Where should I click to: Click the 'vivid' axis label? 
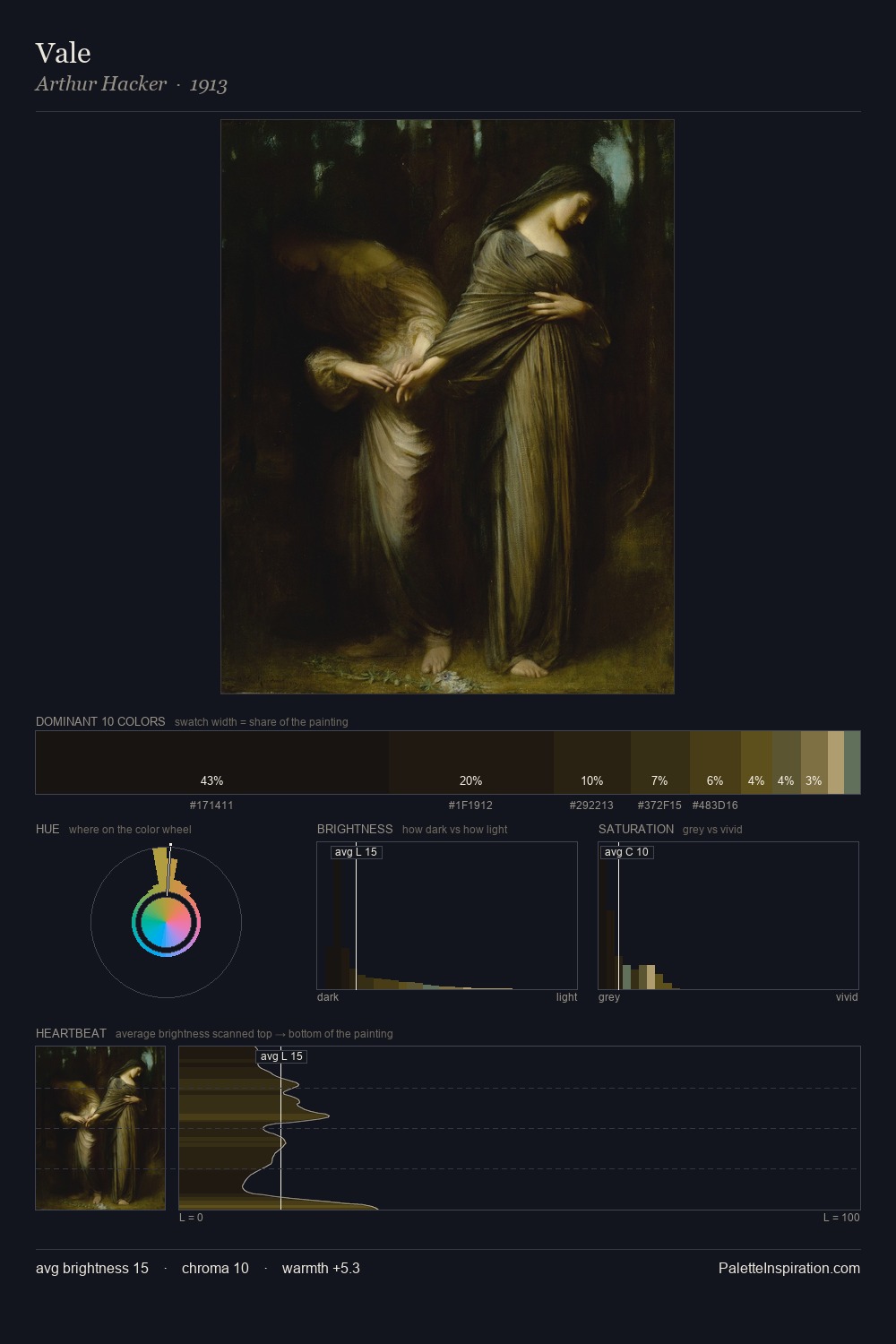(x=847, y=997)
